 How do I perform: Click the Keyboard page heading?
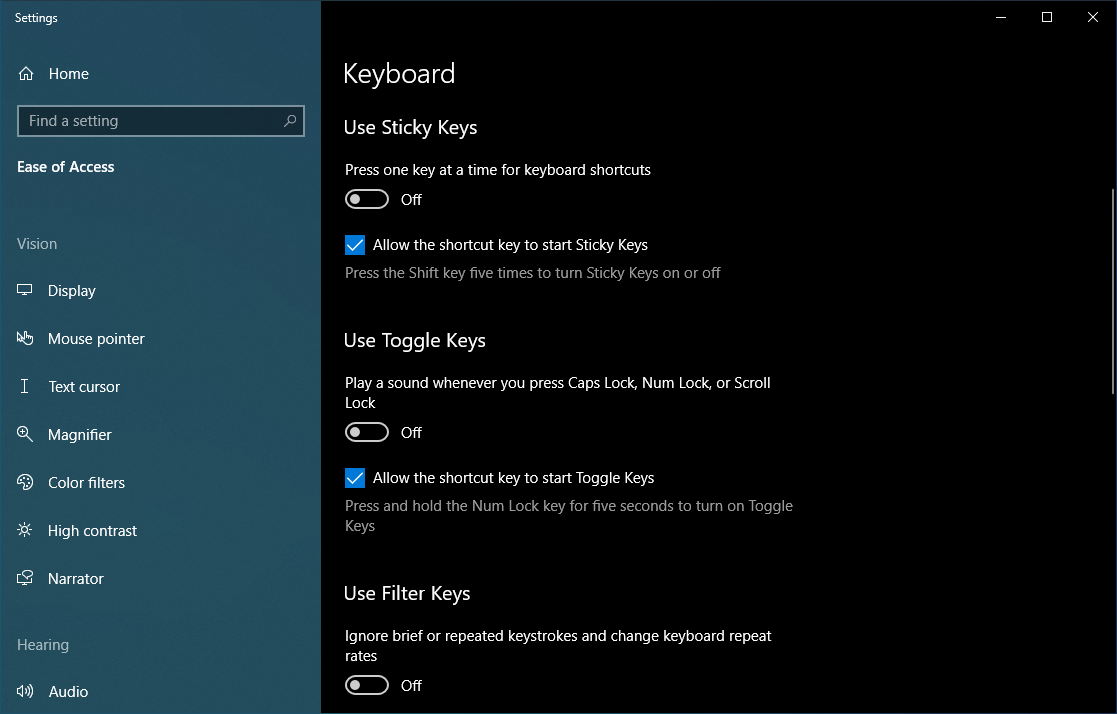coord(399,73)
